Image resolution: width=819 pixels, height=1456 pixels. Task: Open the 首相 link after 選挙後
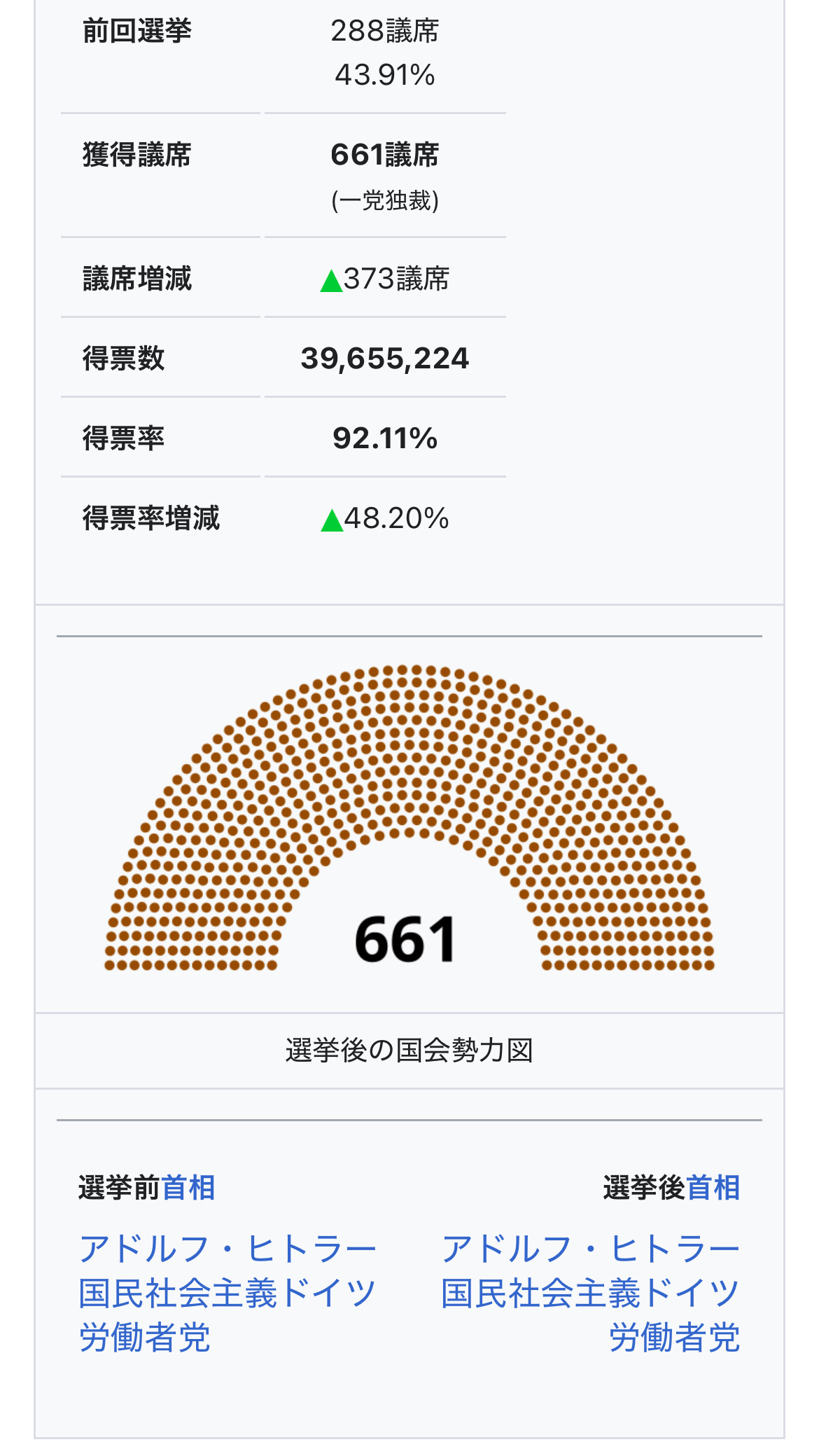coord(713,1188)
